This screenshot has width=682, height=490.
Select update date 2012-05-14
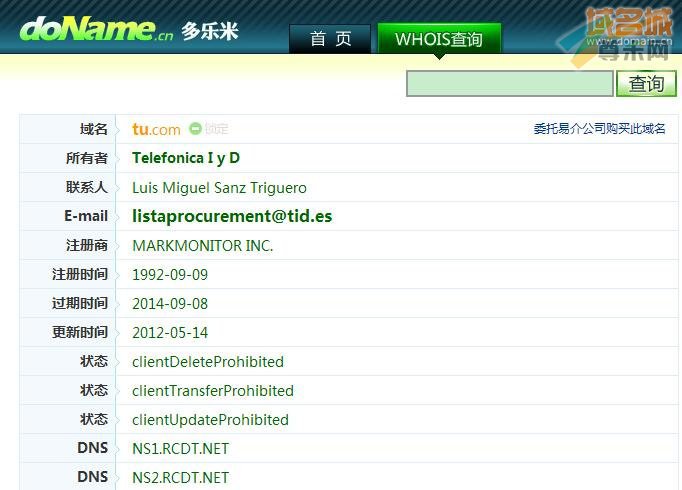coord(170,333)
